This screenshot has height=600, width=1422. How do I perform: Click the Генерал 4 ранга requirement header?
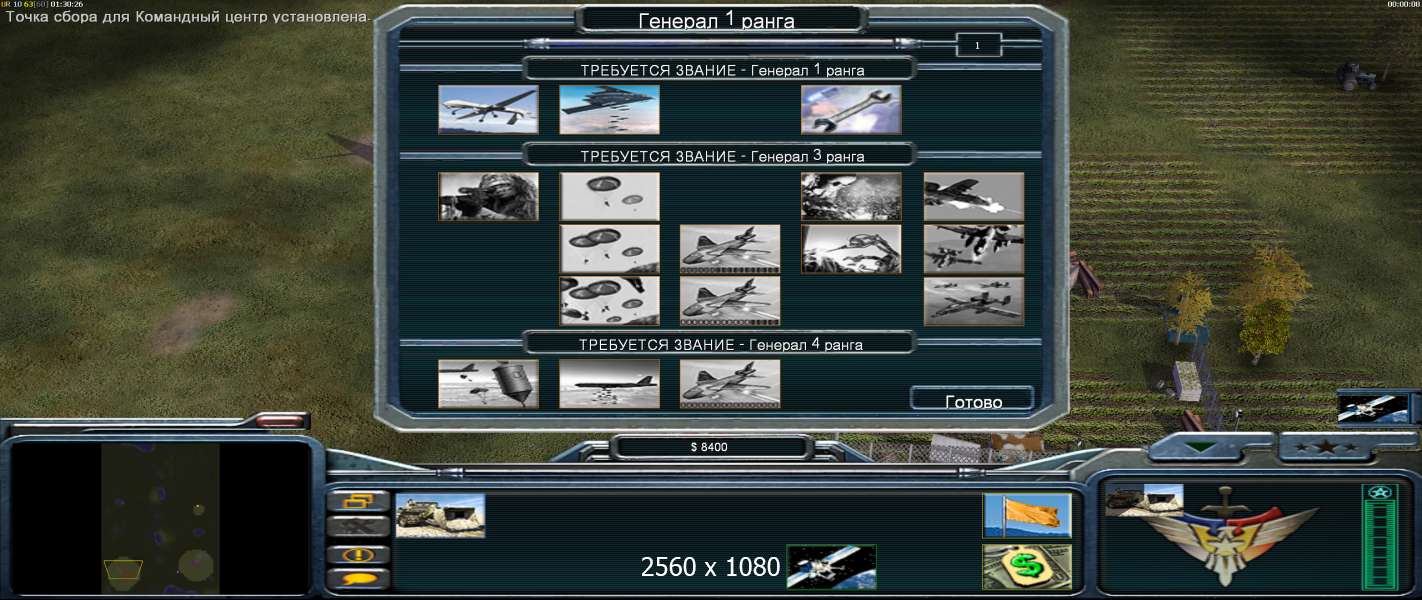[721, 344]
